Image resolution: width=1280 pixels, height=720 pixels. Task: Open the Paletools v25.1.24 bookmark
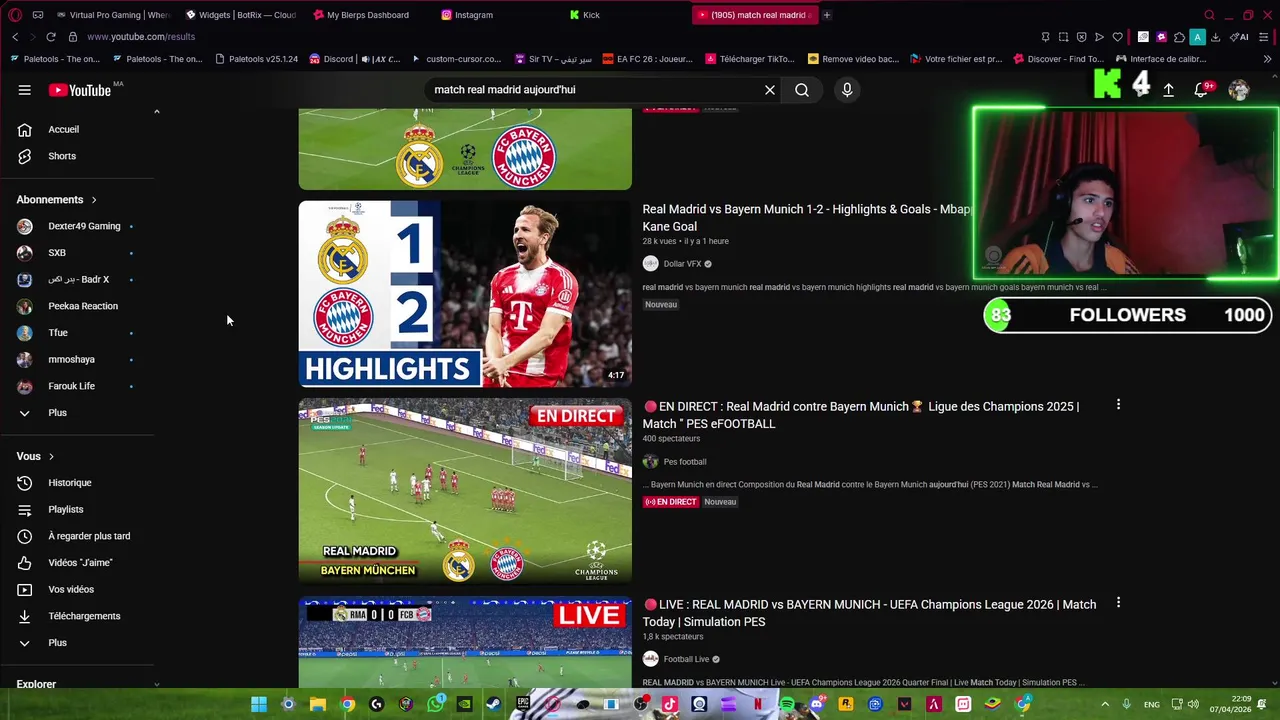pyautogui.click(x=256, y=59)
